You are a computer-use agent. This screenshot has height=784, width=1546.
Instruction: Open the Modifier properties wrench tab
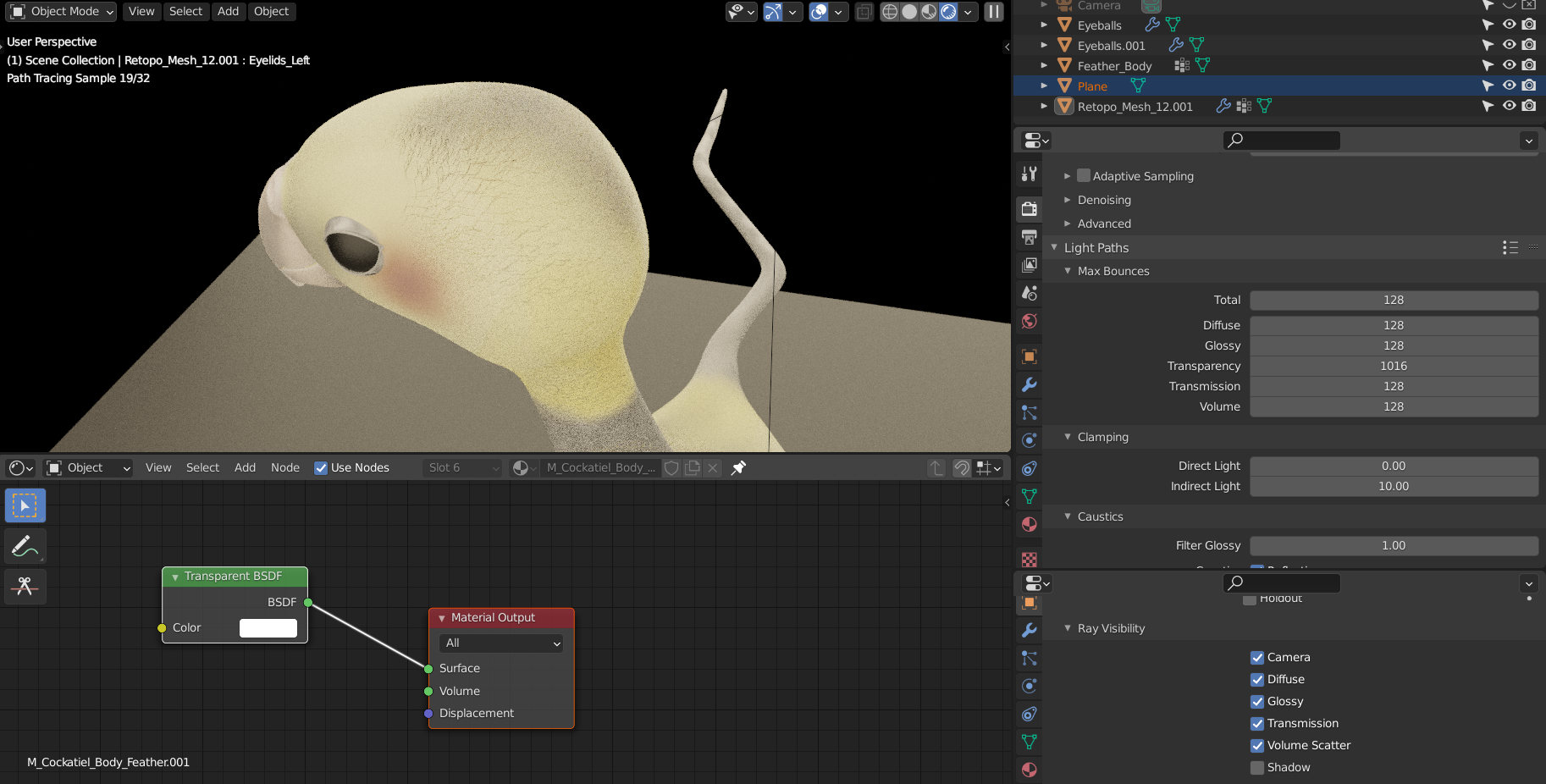point(1030,384)
